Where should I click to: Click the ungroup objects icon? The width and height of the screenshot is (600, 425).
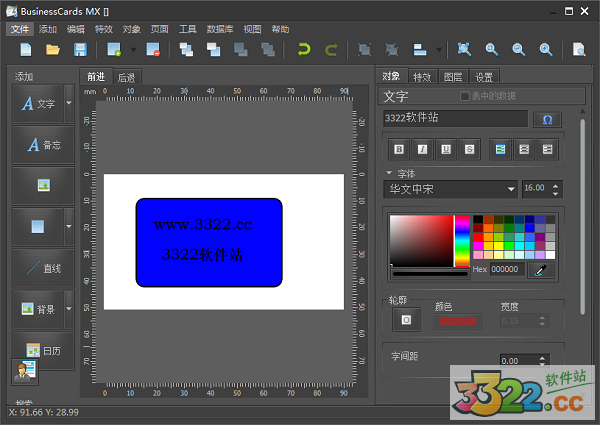coord(391,50)
